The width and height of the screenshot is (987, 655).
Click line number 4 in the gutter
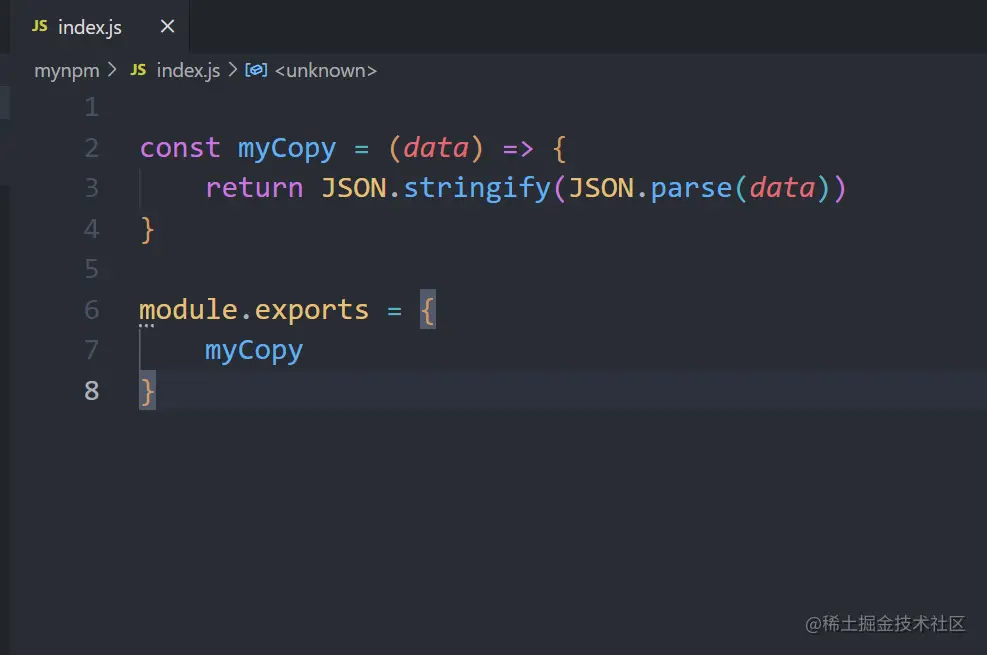[92, 229]
